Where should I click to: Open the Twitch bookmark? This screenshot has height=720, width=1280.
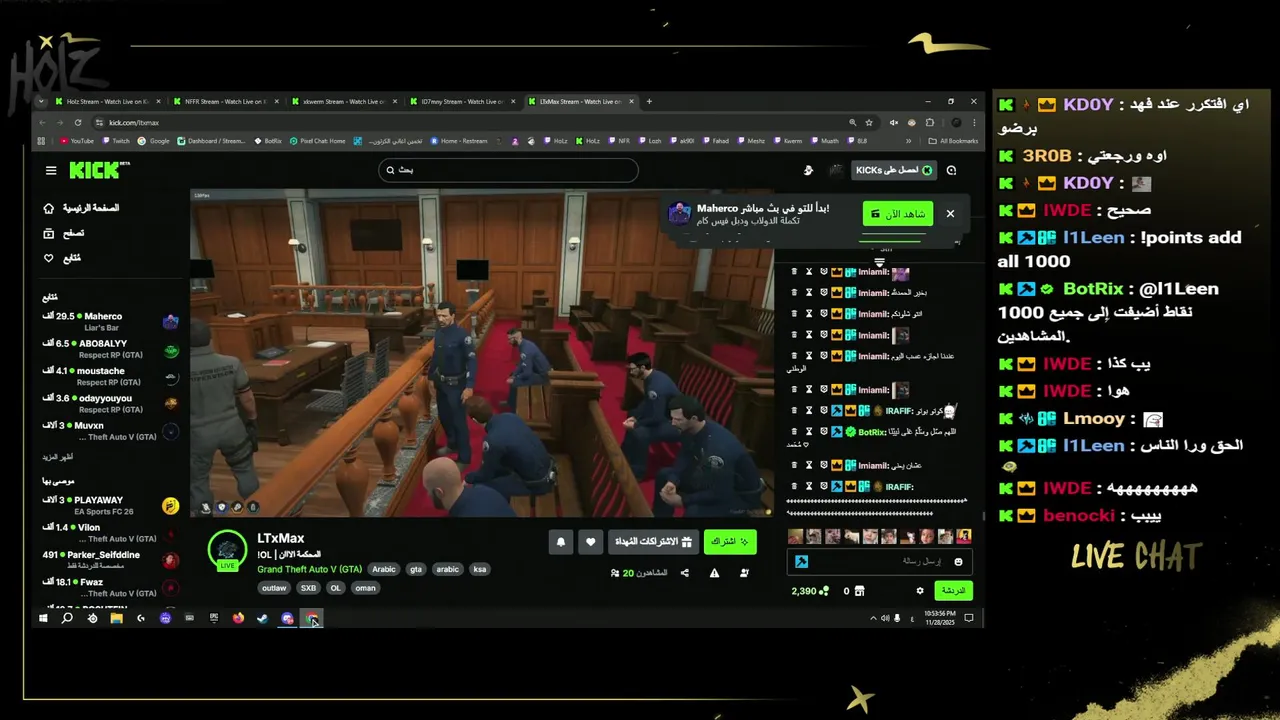tap(116, 141)
